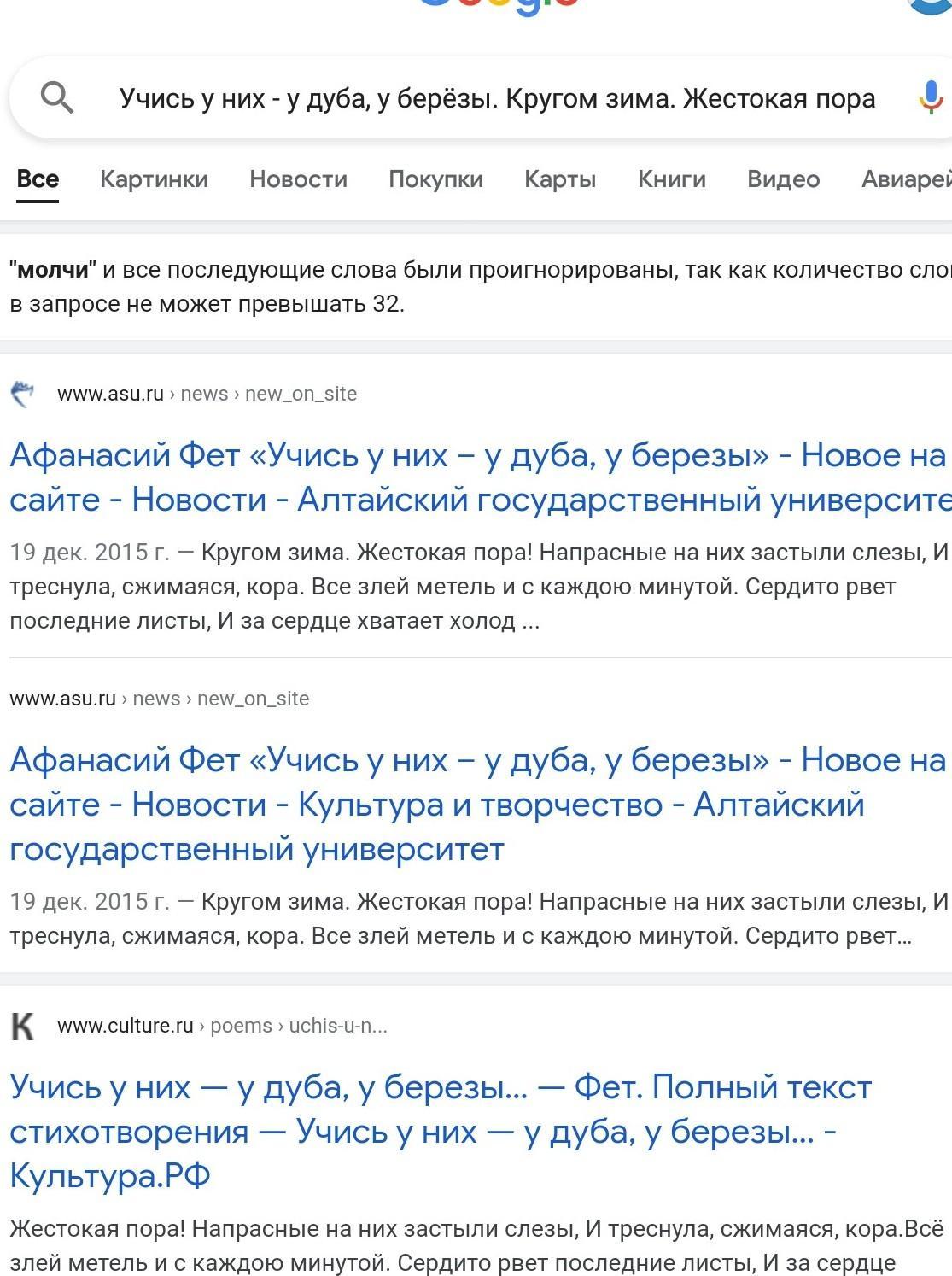This screenshot has height=1276, width=952.
Task: Click the second www.asu.ru breadcrumb URL
Action: [159, 699]
